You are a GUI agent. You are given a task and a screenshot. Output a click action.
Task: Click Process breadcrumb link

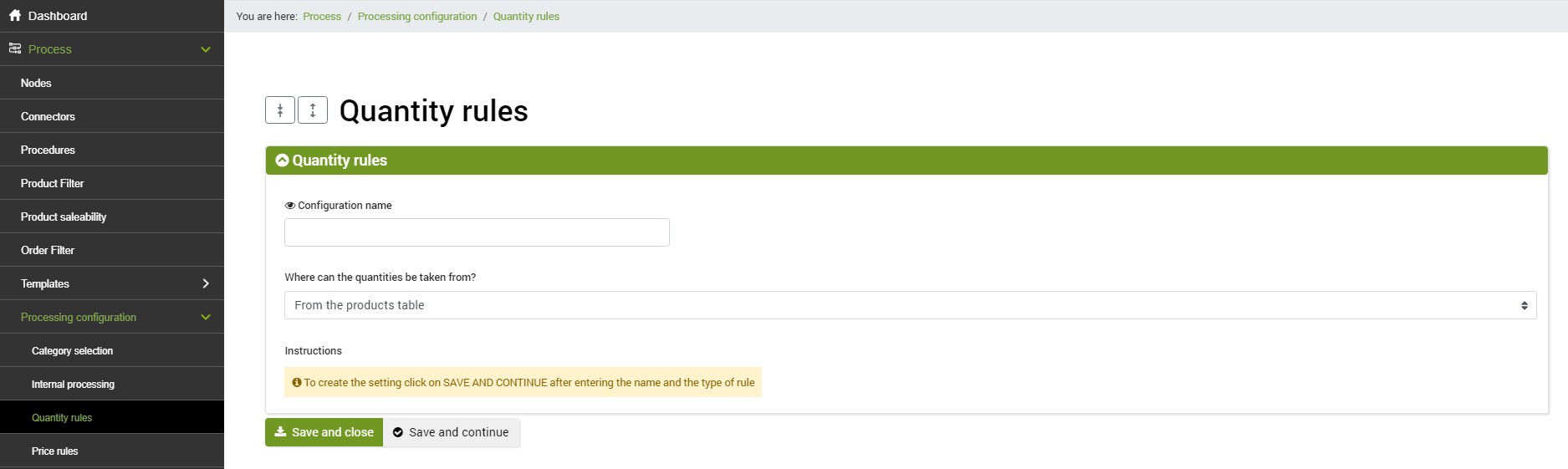point(322,16)
